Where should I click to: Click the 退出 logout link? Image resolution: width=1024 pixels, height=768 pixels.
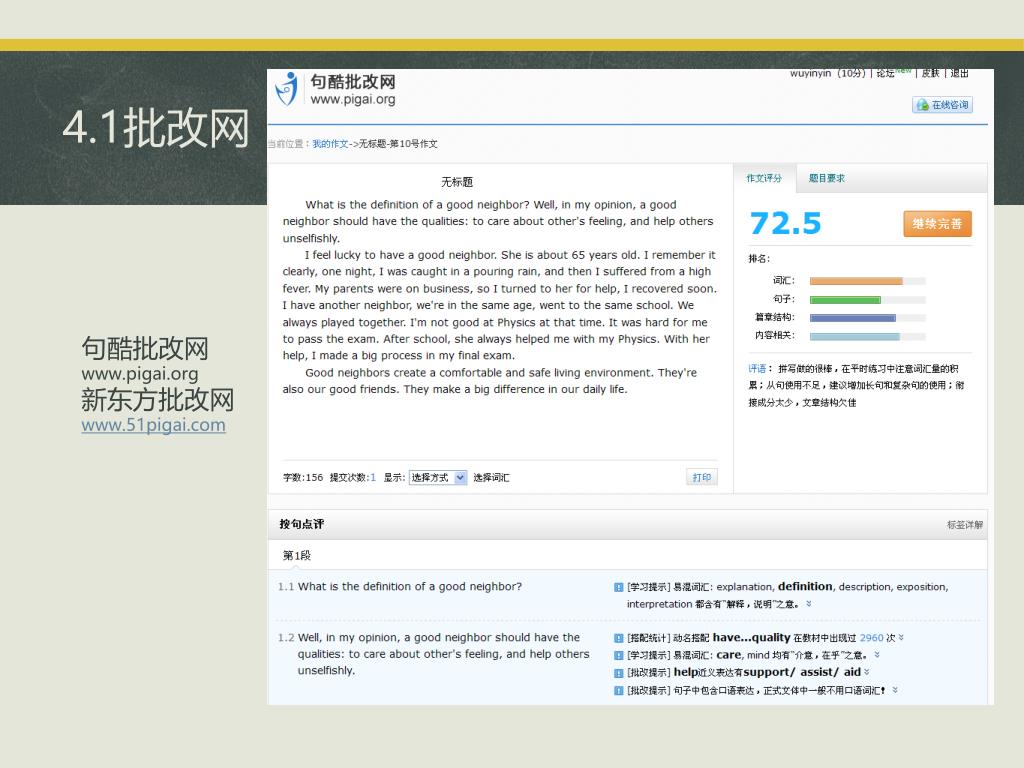[x=959, y=73]
